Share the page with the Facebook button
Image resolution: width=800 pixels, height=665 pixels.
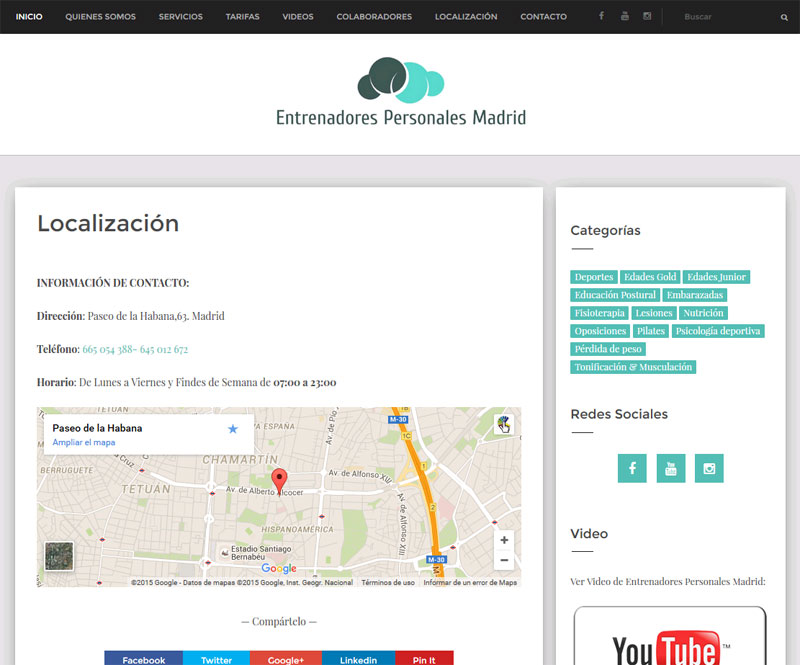coord(143,659)
